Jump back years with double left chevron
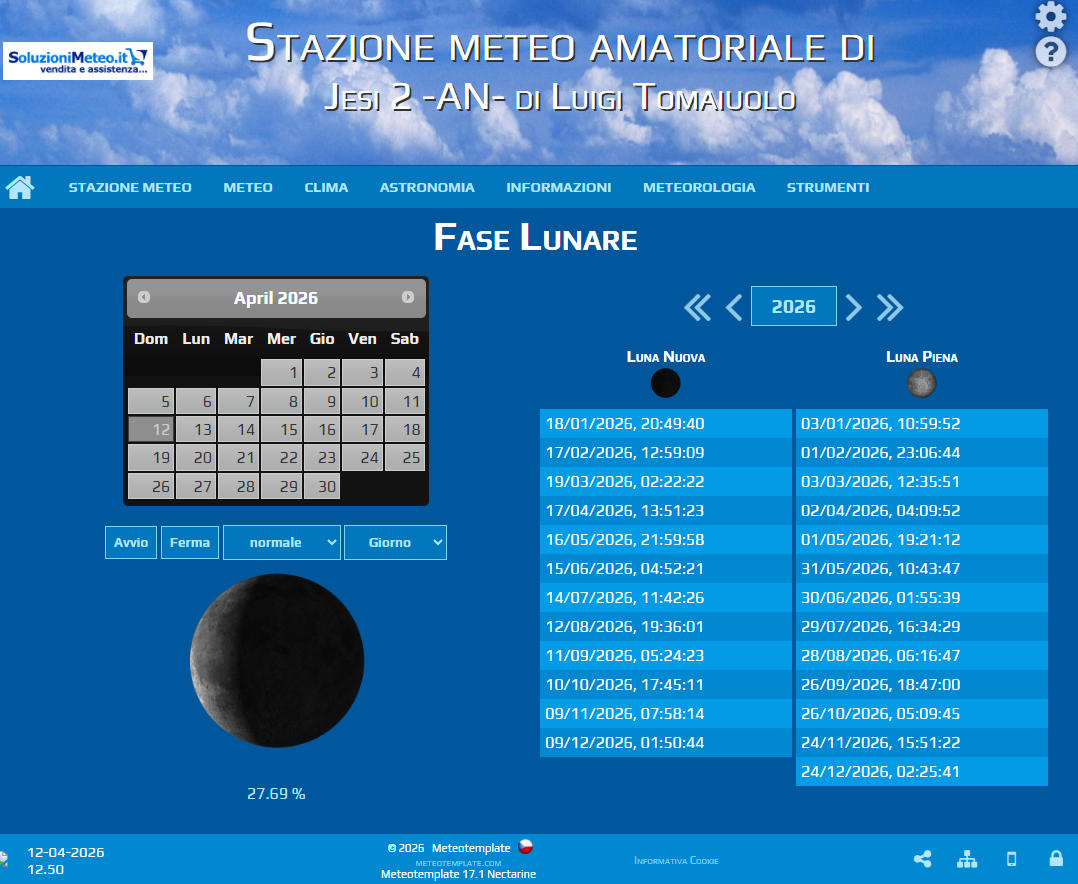The height and width of the screenshot is (884, 1078). click(697, 307)
